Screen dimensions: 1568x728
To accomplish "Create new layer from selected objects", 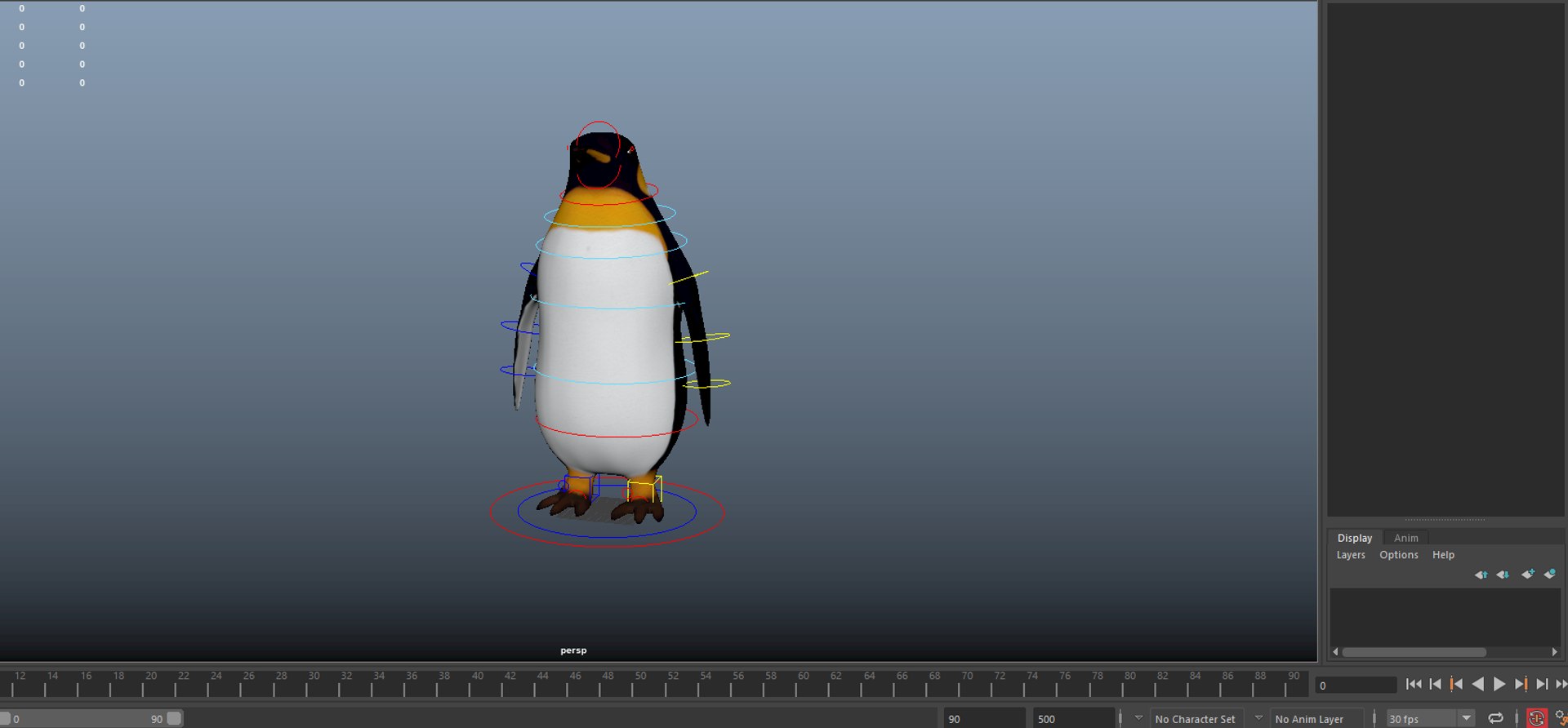I will coord(1549,575).
